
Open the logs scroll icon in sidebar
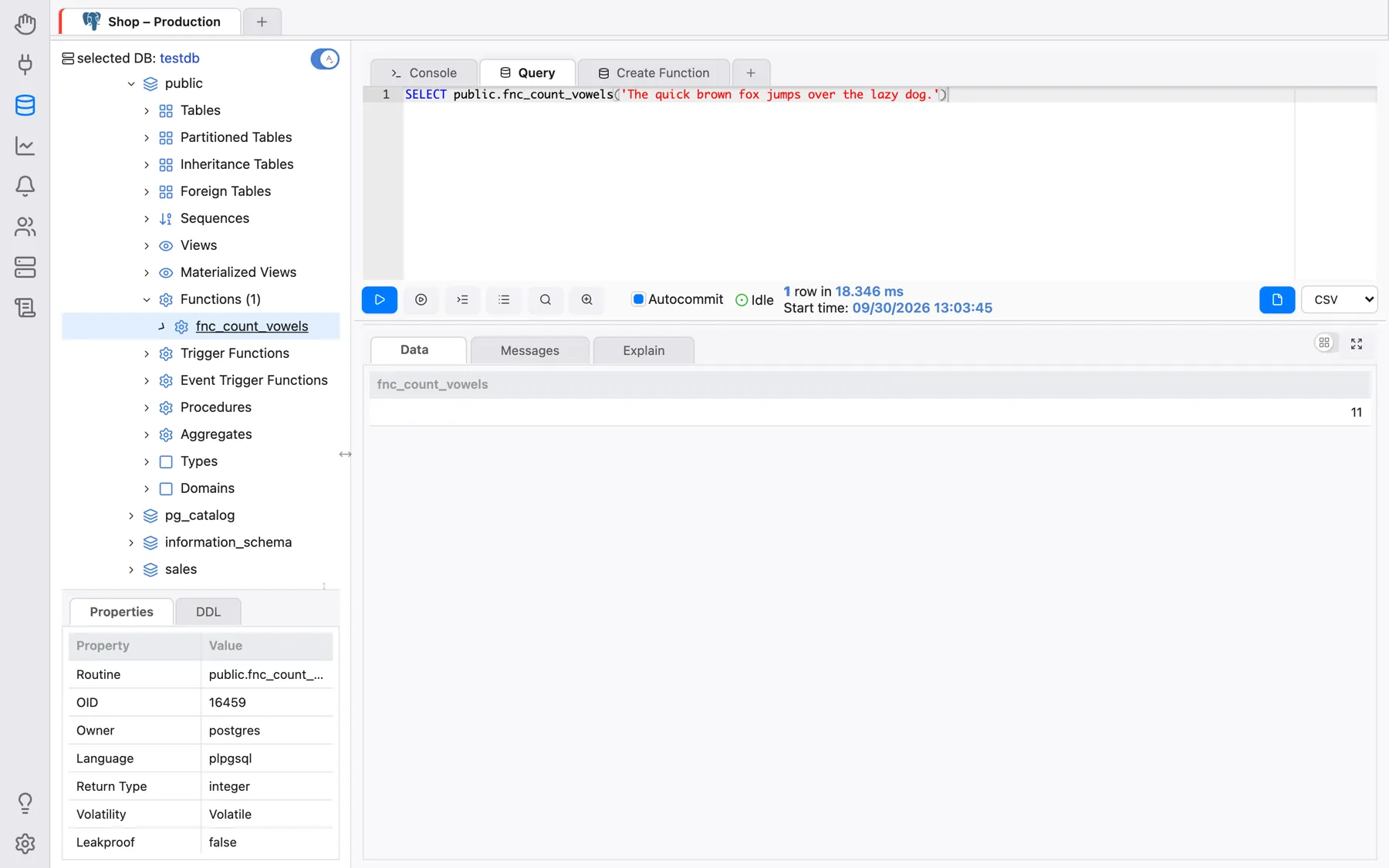click(25, 308)
